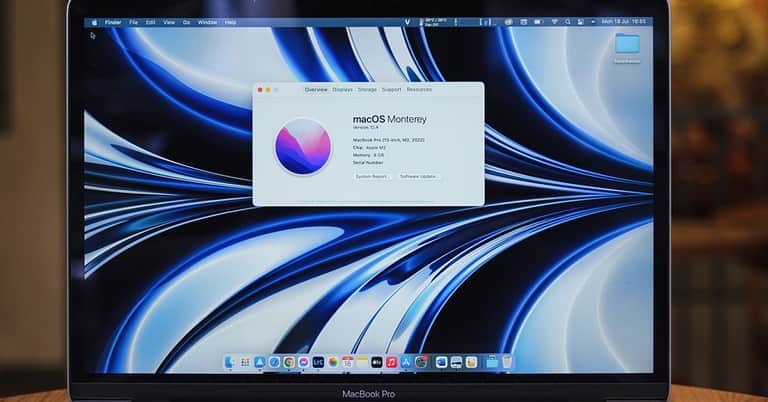768x402 pixels.
Task: Open the Apple menu
Action: [96, 21]
